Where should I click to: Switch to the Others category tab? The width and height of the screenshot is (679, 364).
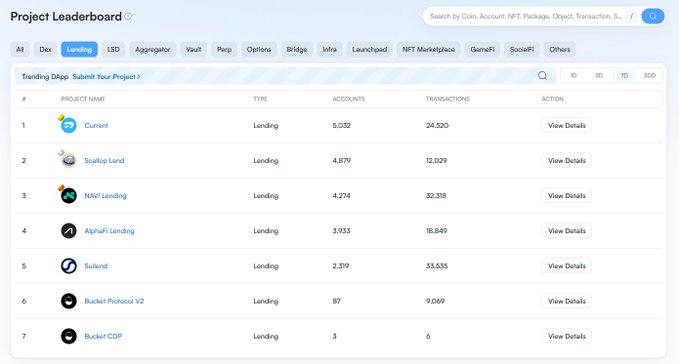(x=559, y=49)
